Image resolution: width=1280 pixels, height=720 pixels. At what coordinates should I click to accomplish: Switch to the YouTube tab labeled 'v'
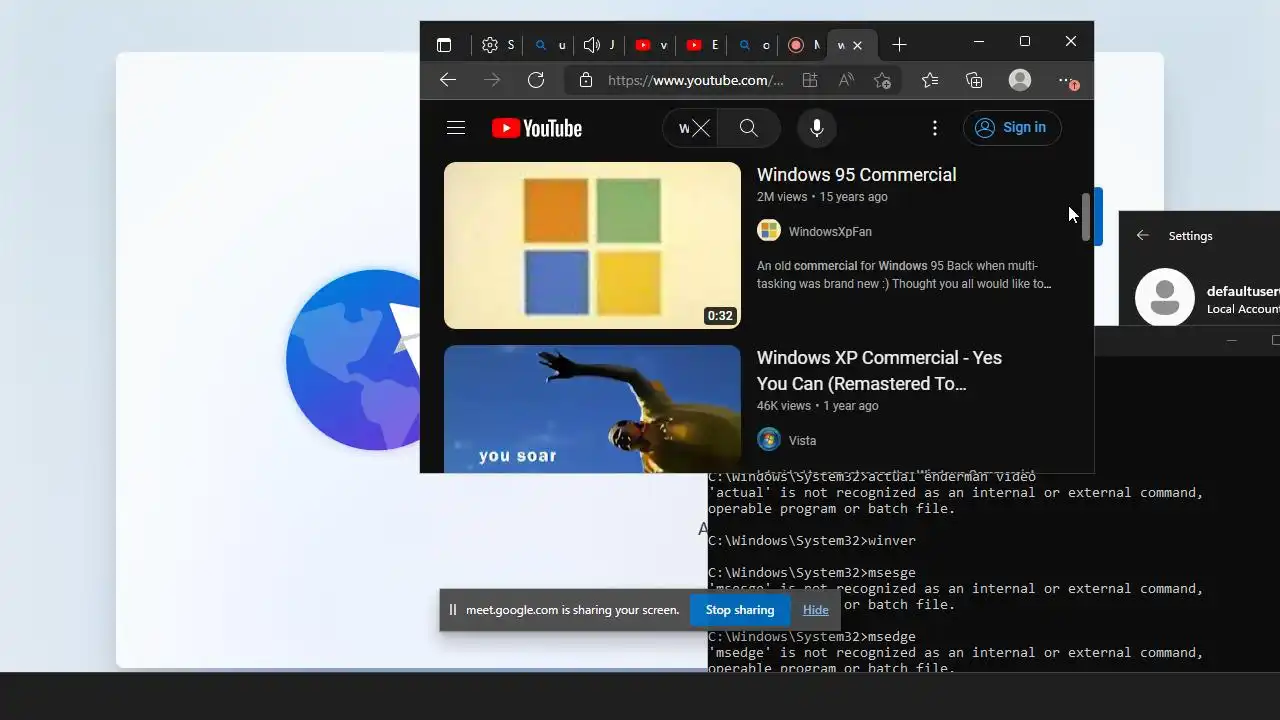tap(650, 45)
